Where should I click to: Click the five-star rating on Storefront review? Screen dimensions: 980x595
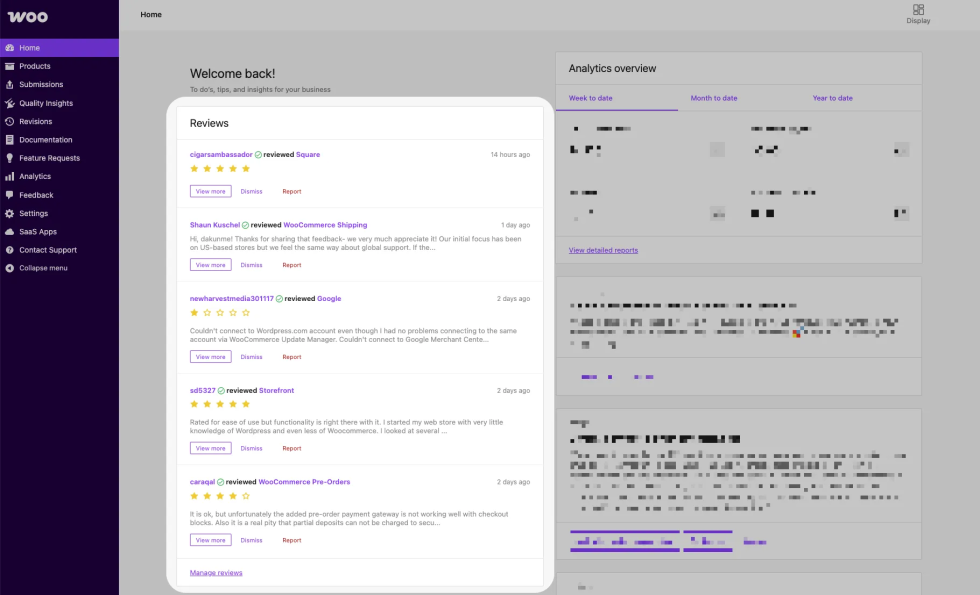coord(220,404)
